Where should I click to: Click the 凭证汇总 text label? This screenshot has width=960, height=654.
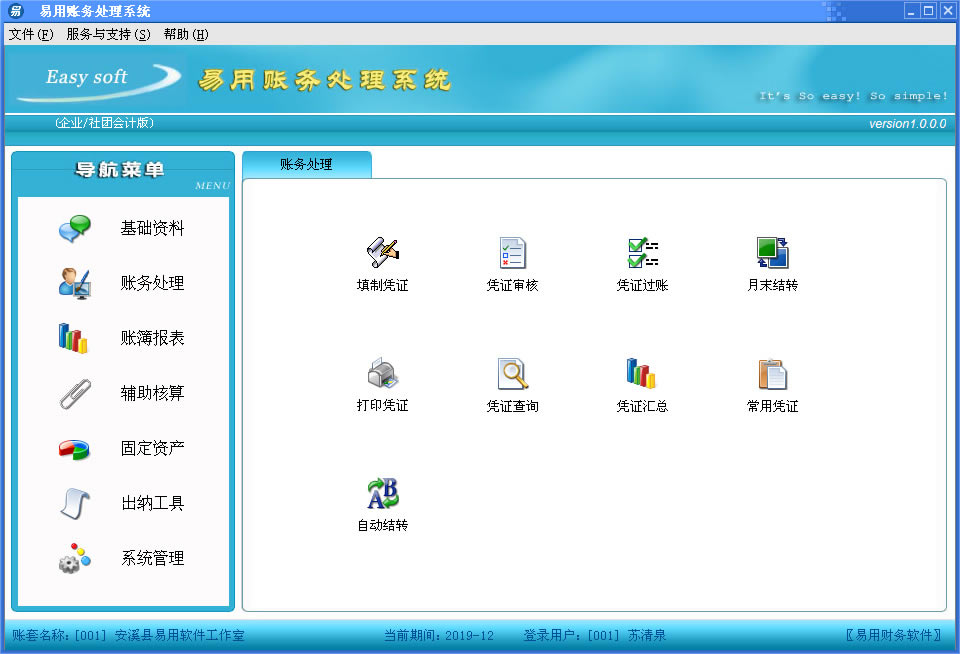click(642, 406)
